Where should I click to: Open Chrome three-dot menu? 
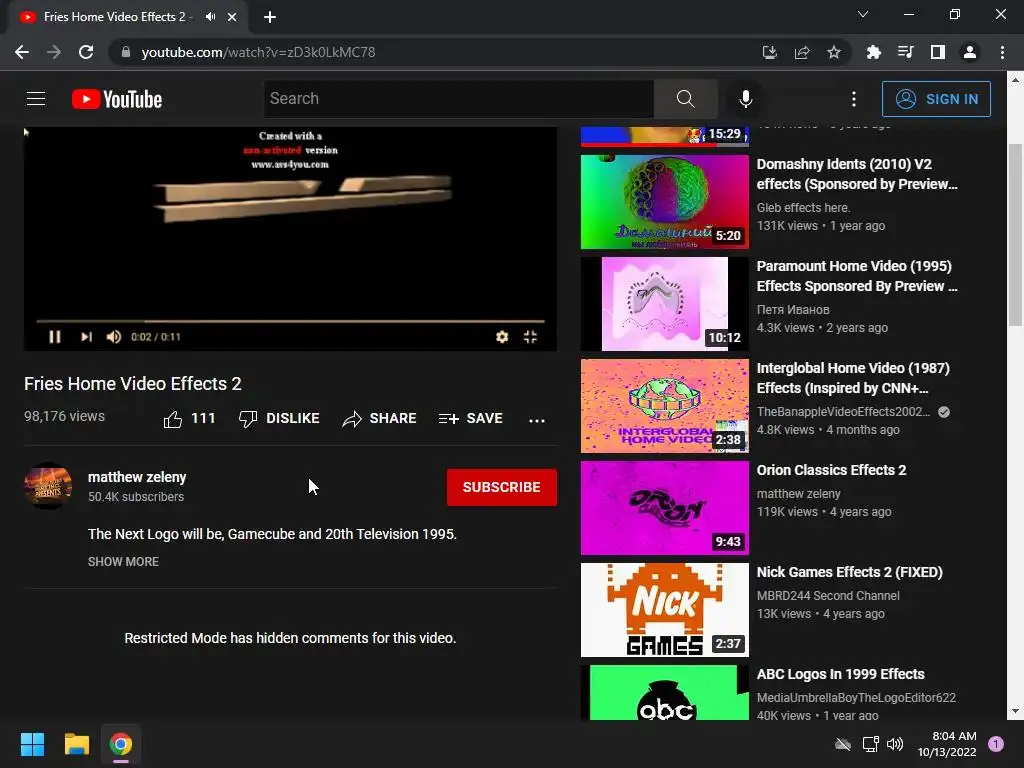[x=1002, y=52]
